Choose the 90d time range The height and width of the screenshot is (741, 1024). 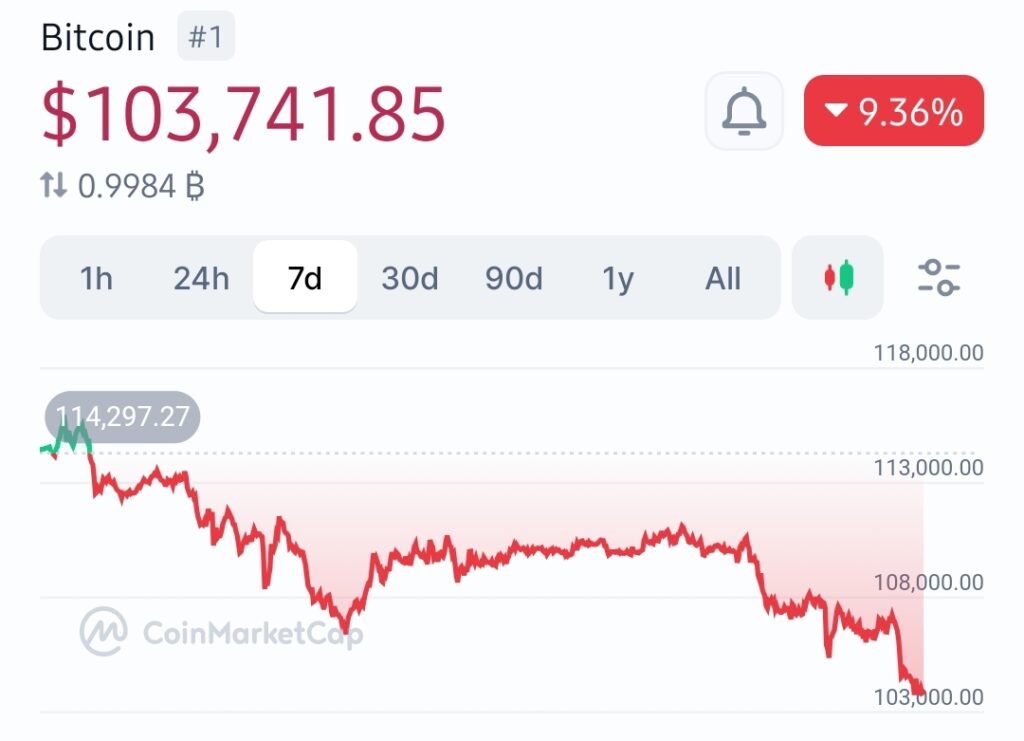coord(514,278)
